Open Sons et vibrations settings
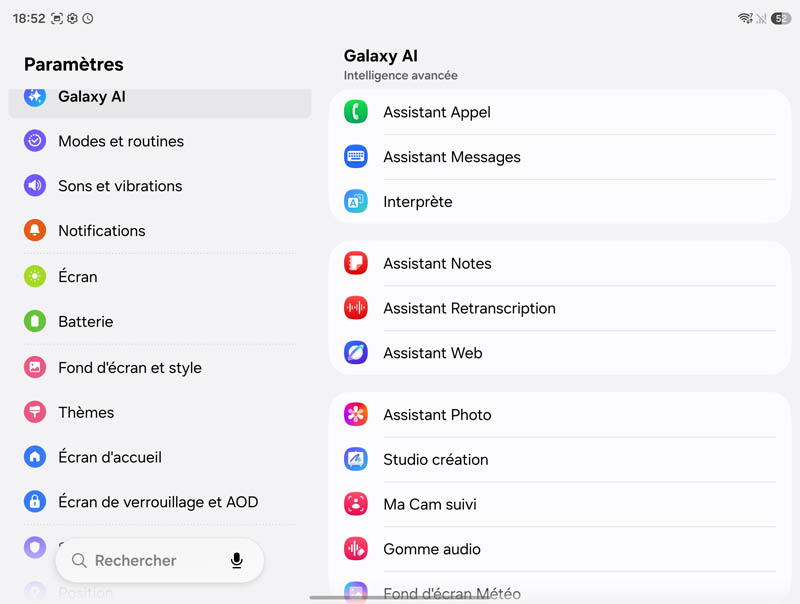 point(160,186)
